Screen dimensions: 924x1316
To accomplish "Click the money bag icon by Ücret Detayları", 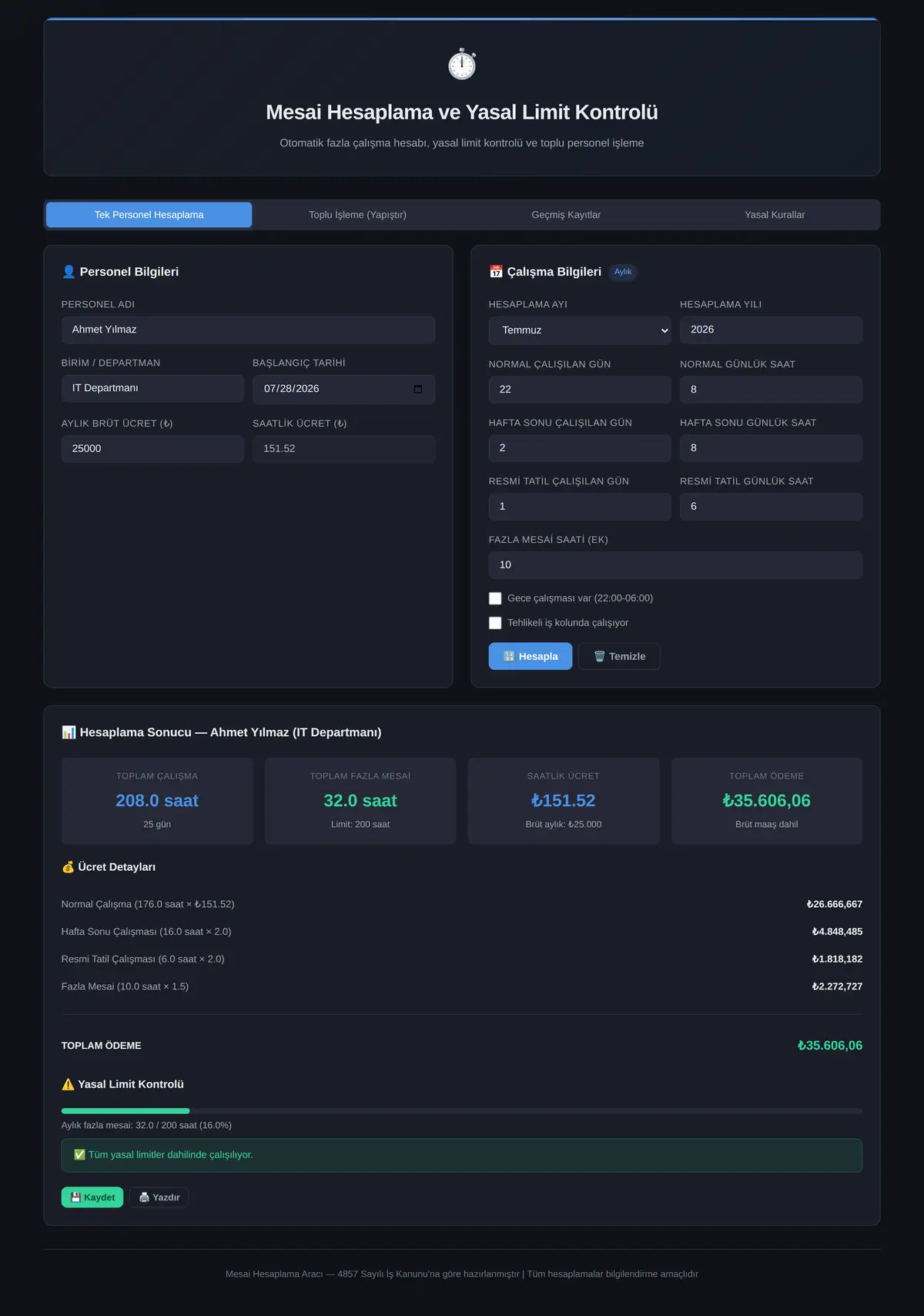I will point(68,867).
